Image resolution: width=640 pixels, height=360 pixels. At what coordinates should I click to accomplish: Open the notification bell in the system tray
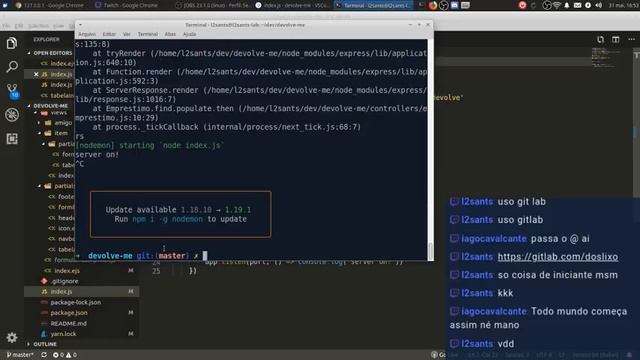[x=567, y=5]
